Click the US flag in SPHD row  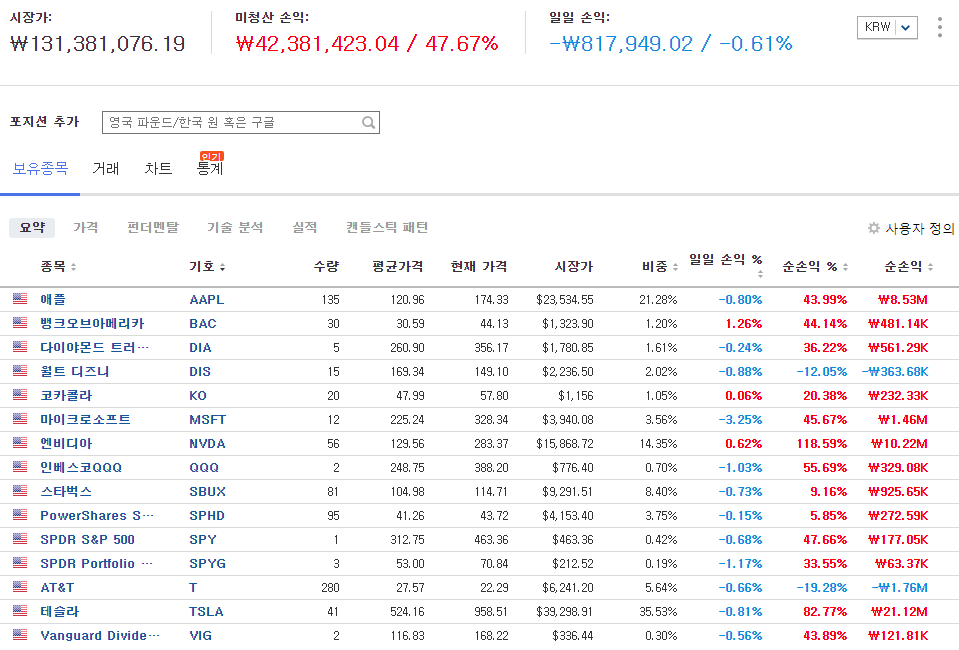pyautogui.click(x=20, y=514)
